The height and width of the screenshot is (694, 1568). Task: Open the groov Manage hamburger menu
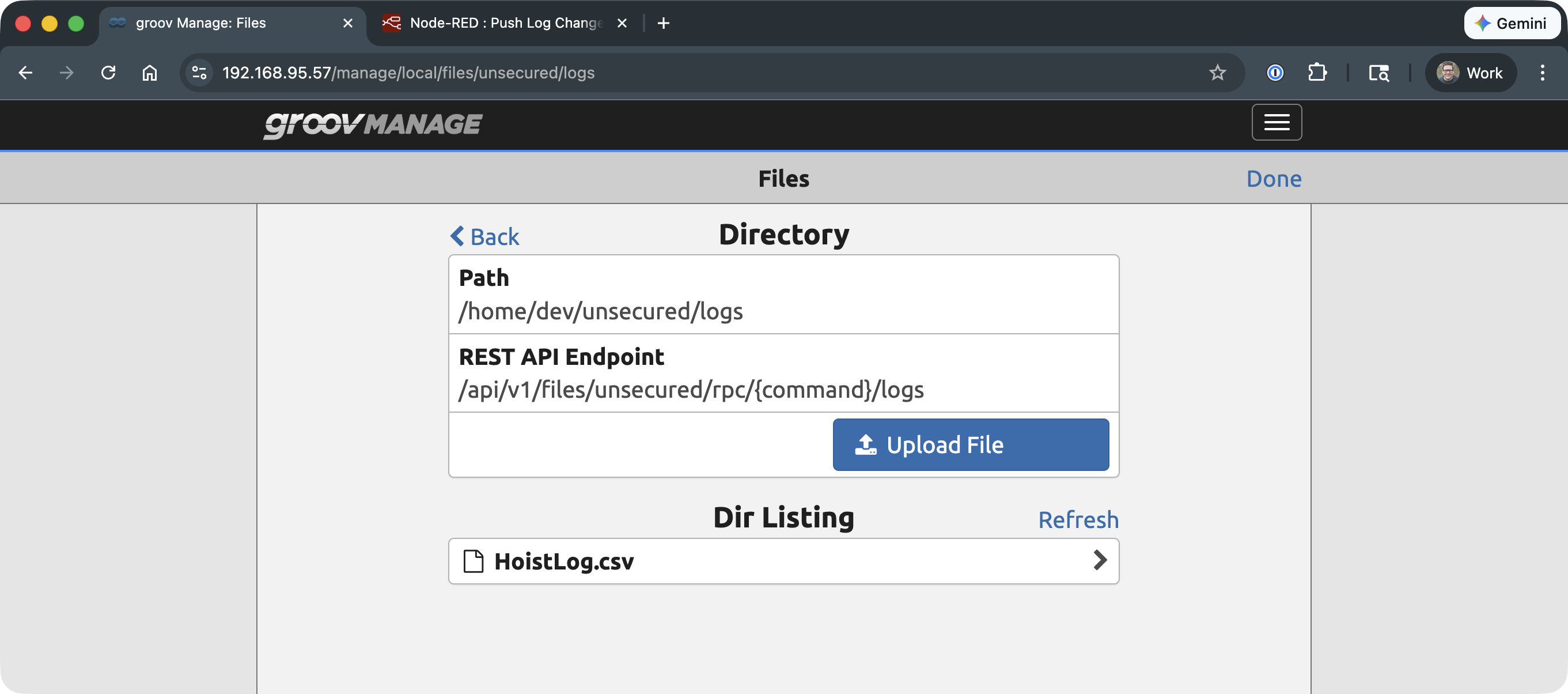pos(1277,122)
